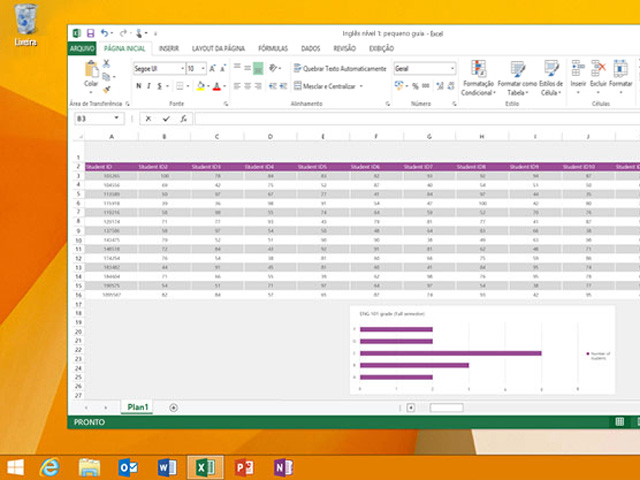
Task: Click the Formatação Condicional icon
Action: point(478,69)
